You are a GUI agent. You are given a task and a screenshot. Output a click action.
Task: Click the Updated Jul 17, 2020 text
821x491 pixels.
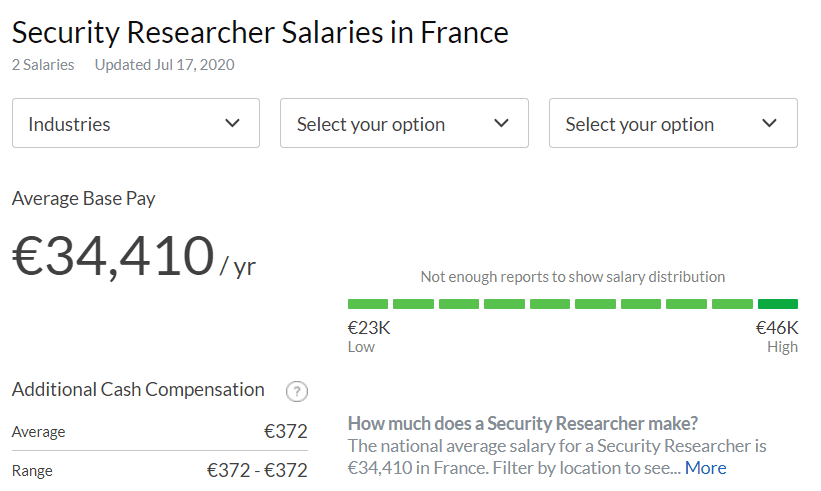[164, 65]
